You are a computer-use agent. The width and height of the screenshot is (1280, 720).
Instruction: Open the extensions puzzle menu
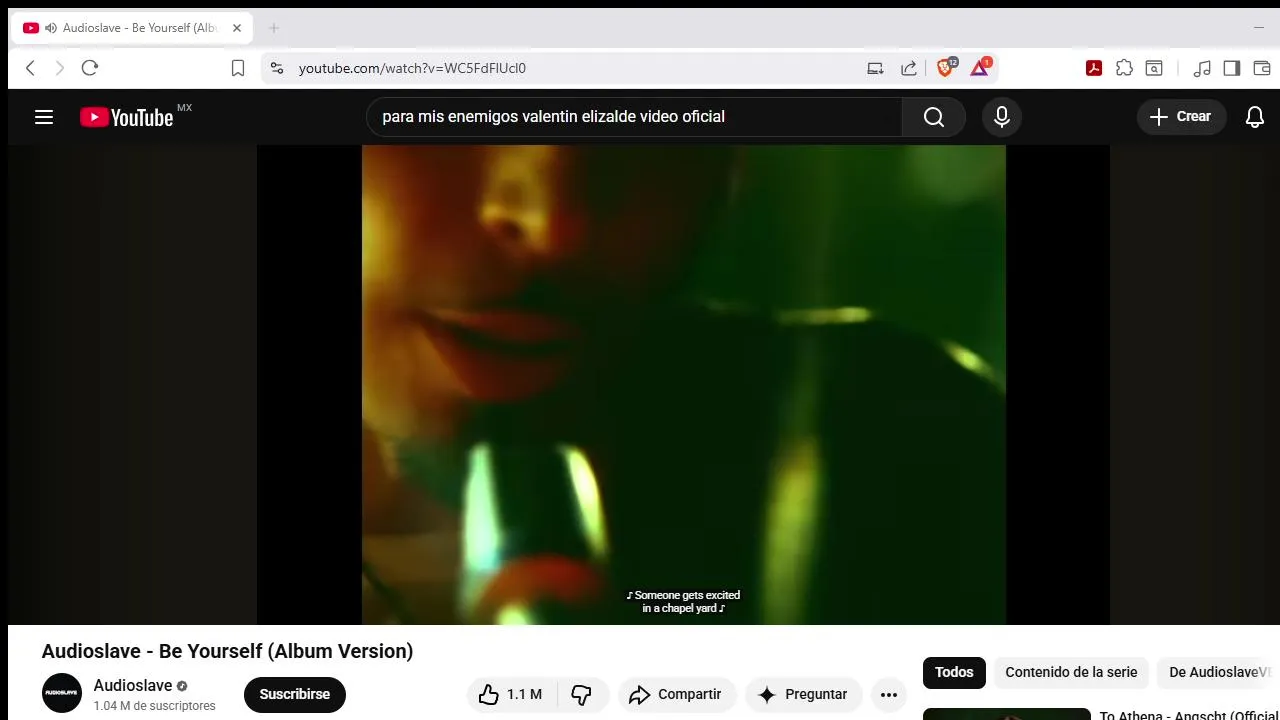point(1125,68)
